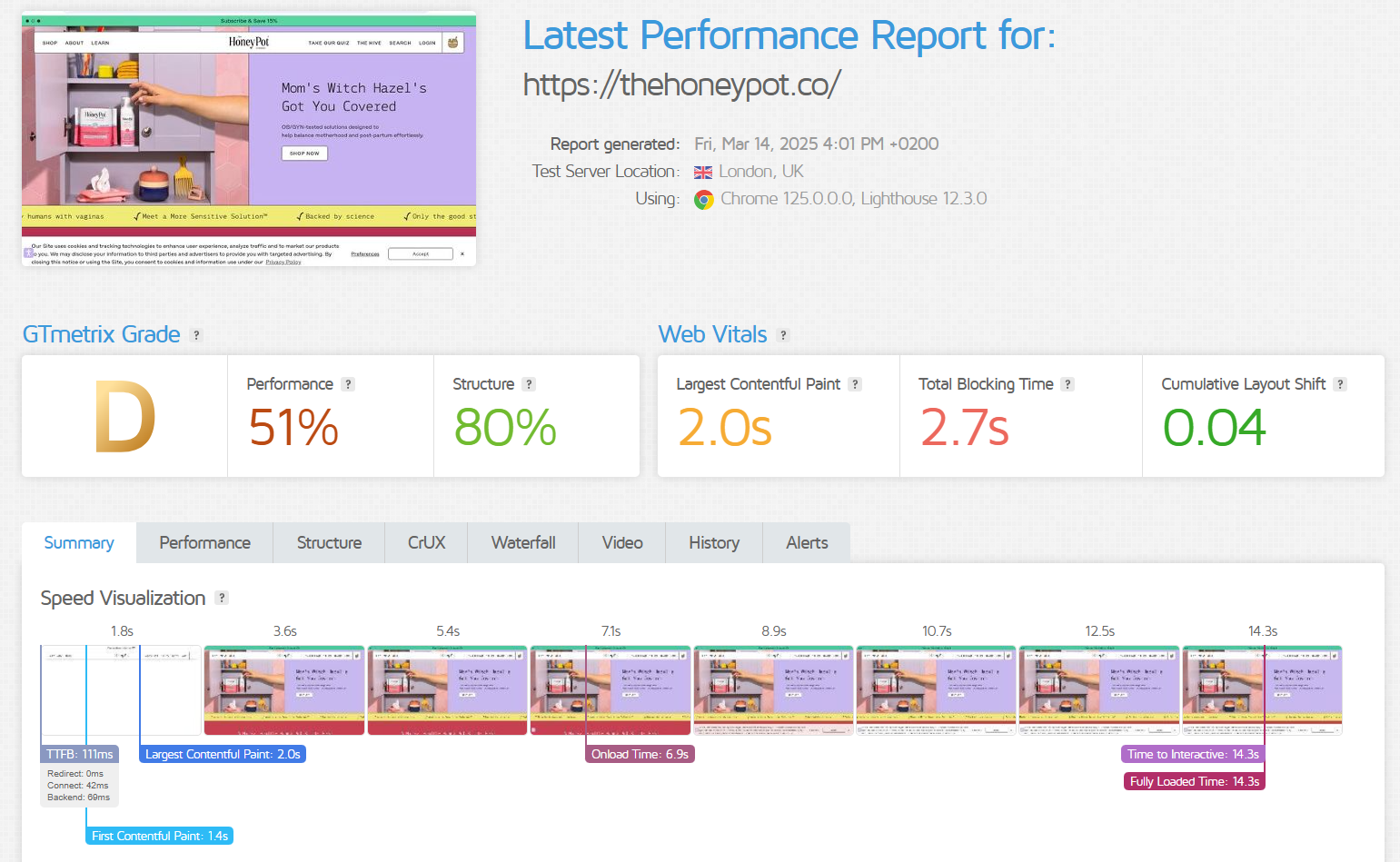
Task: Open the Performance tab
Action: point(205,542)
